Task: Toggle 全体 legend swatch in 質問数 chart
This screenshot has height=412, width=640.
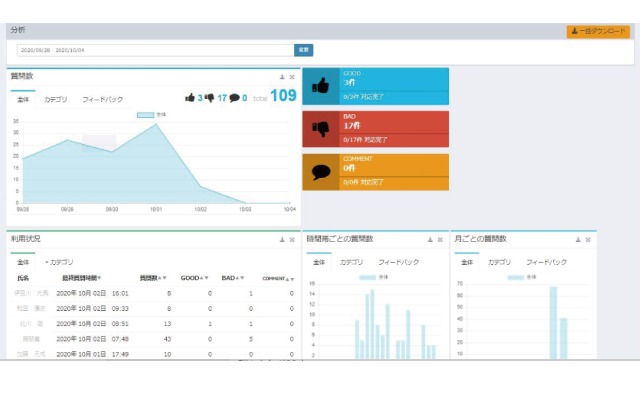Action: coord(145,115)
